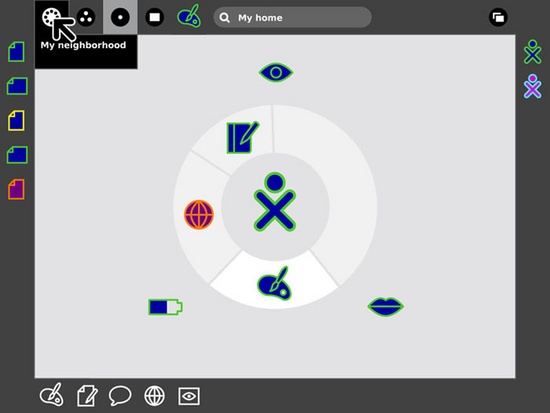The image size is (550, 413).
Task: Click the My neighborhood tooltip label
Action: pos(83,45)
